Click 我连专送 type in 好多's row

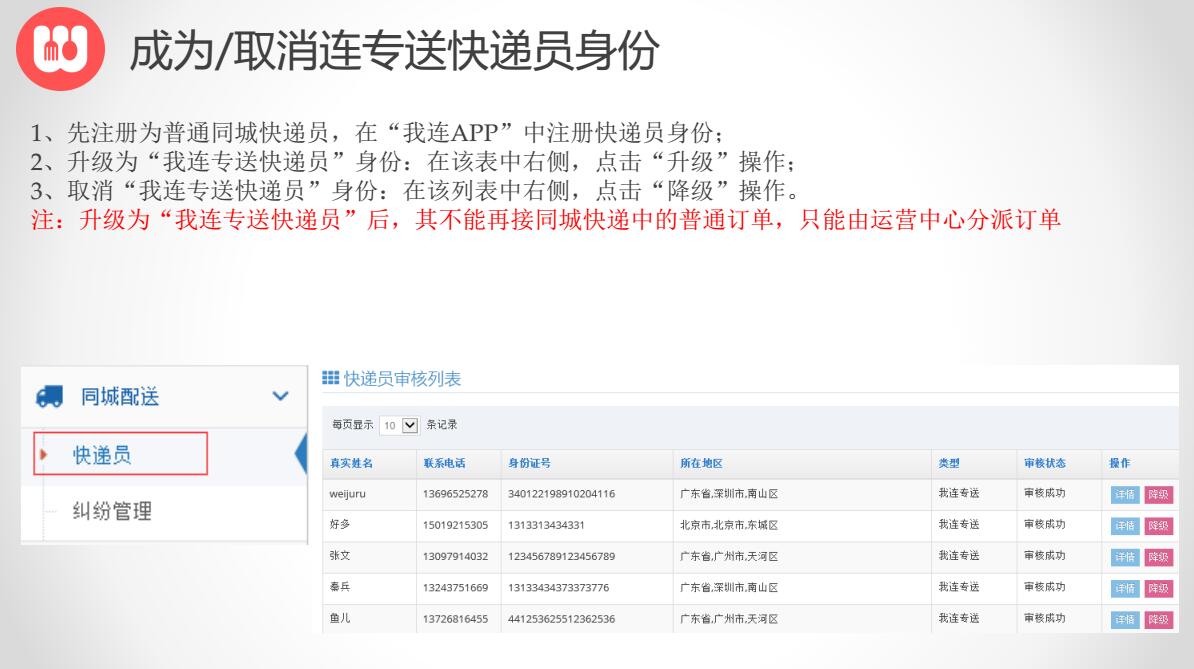[x=959, y=524]
